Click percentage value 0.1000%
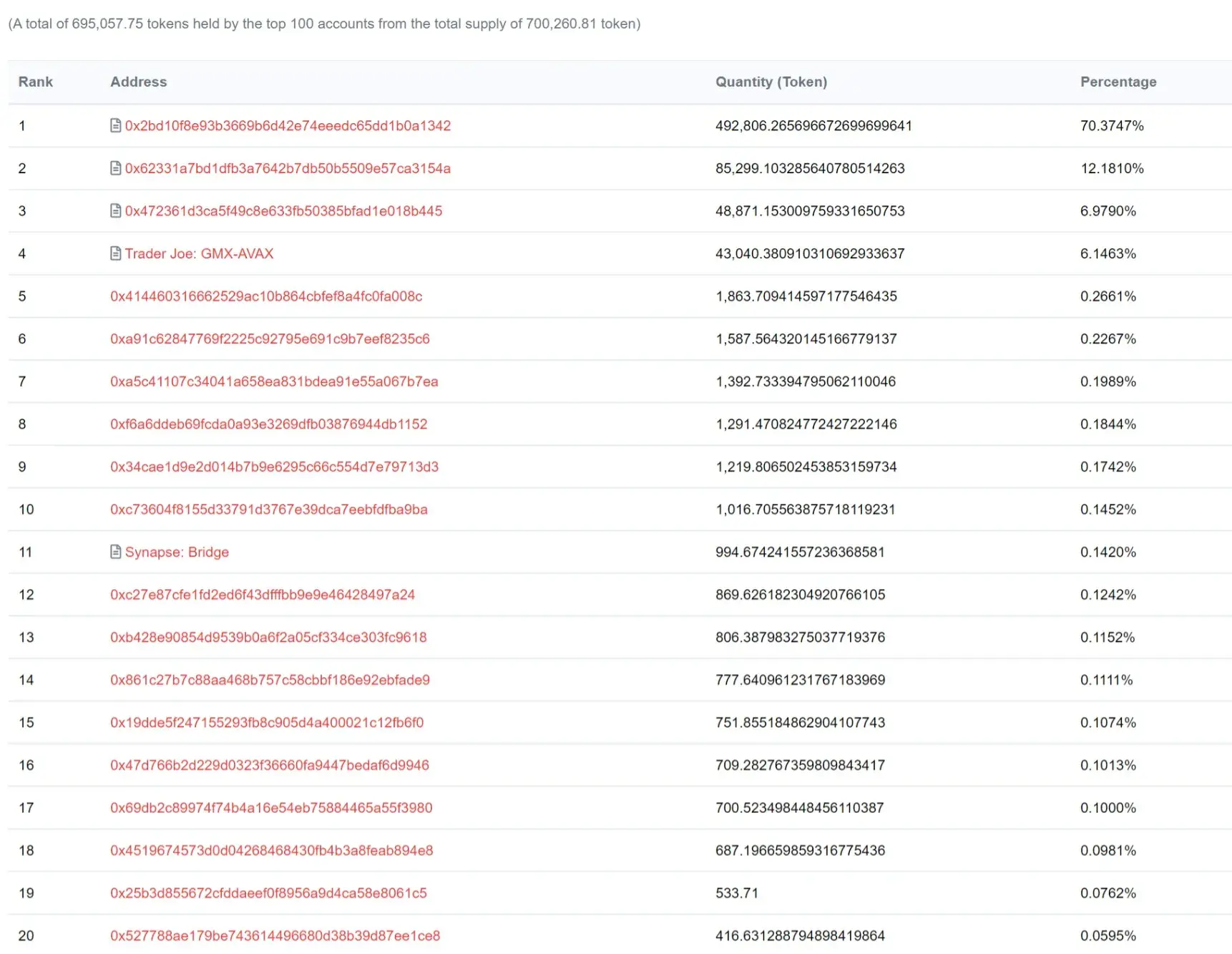The height and width of the screenshot is (954, 1232). (x=1108, y=807)
